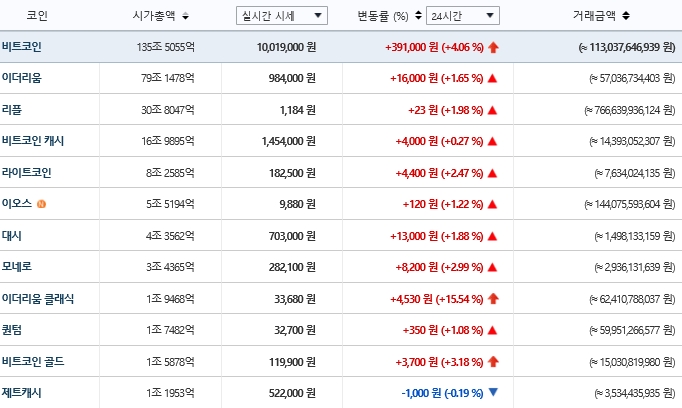Click the strong-rise arrow in 이더리움 클래식 row
Viewport: 682px width, 408px height.
coord(493,299)
